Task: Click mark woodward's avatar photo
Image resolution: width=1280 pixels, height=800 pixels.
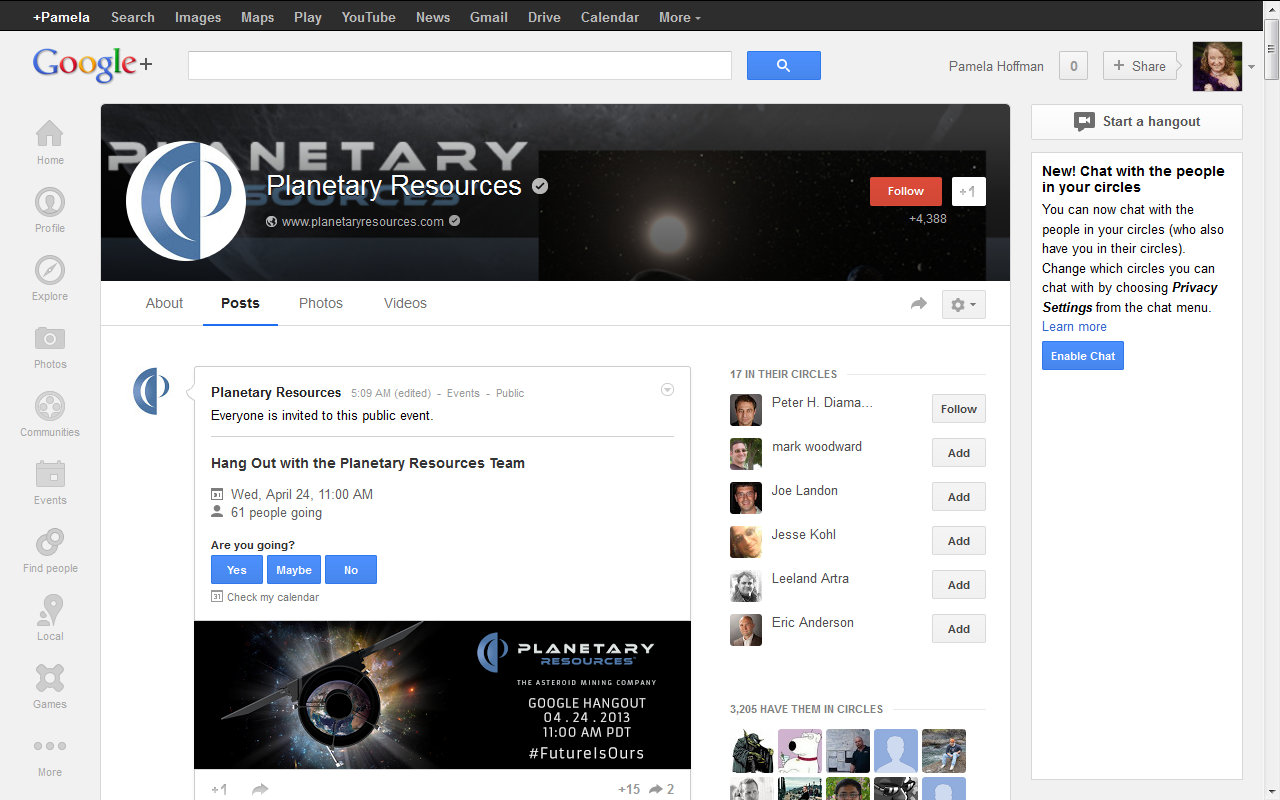Action: 746,454
